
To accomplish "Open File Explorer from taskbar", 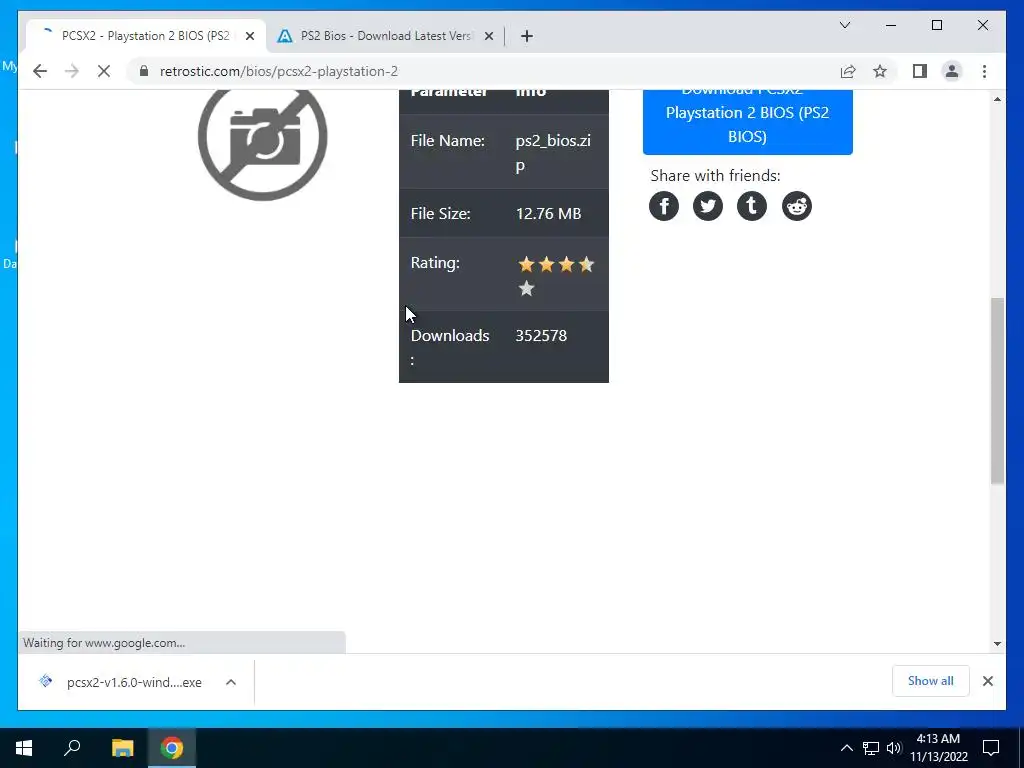I will [122, 748].
